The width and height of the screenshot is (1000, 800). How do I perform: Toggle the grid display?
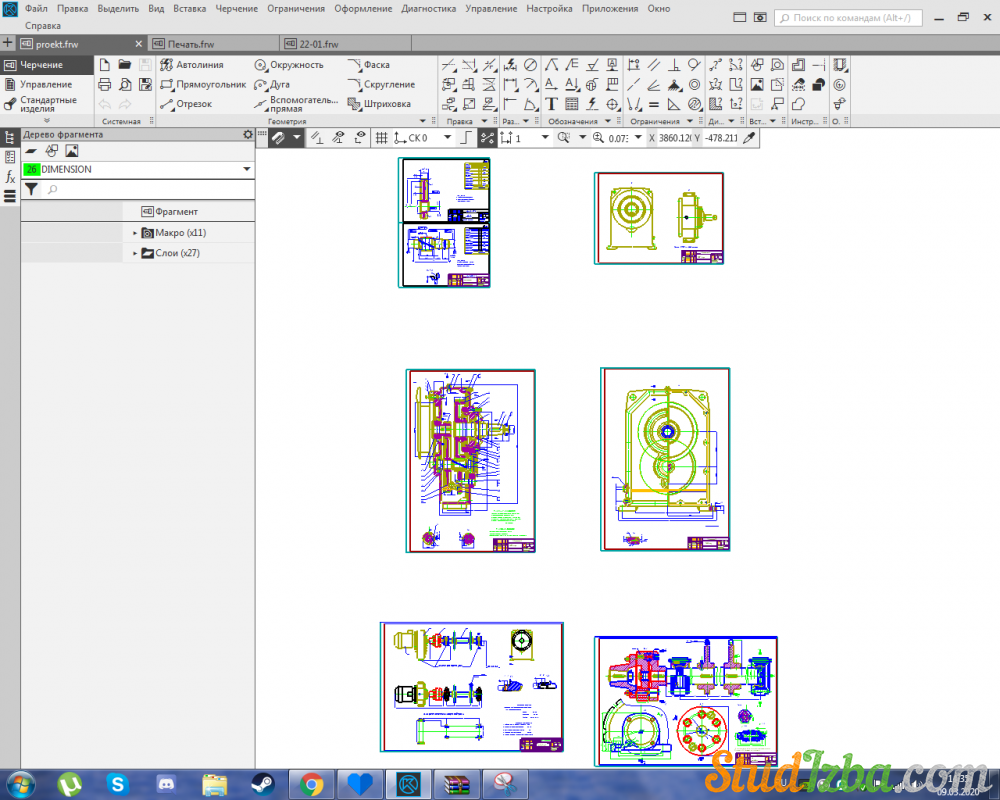point(381,138)
